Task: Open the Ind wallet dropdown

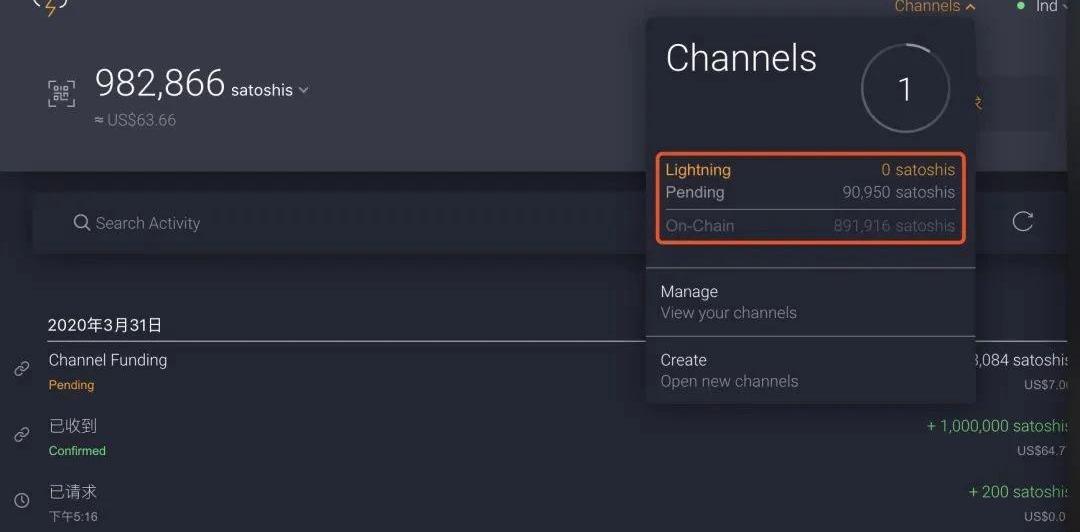Action: (1047, 7)
